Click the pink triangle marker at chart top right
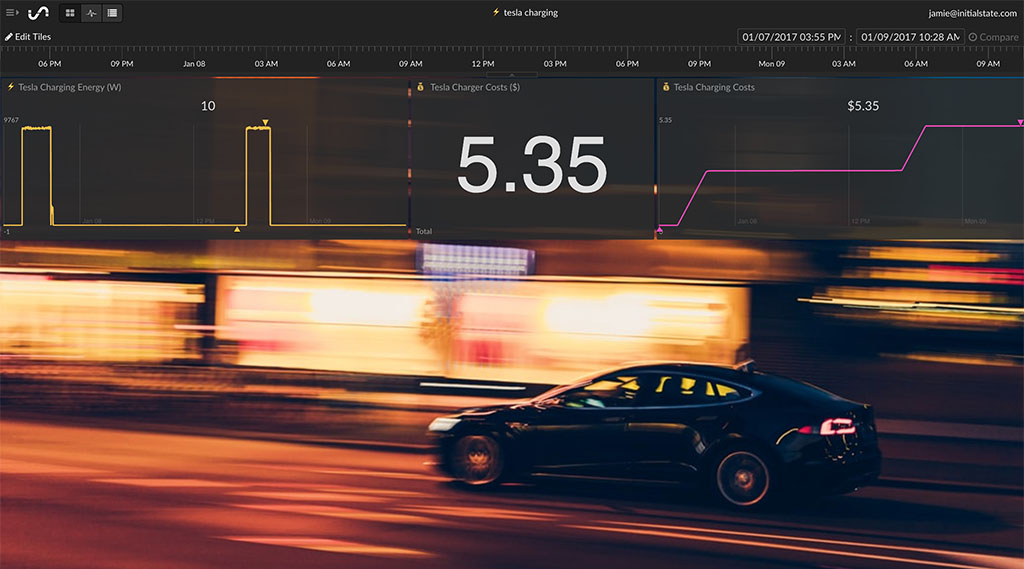The image size is (1024, 569). pos(1020,122)
